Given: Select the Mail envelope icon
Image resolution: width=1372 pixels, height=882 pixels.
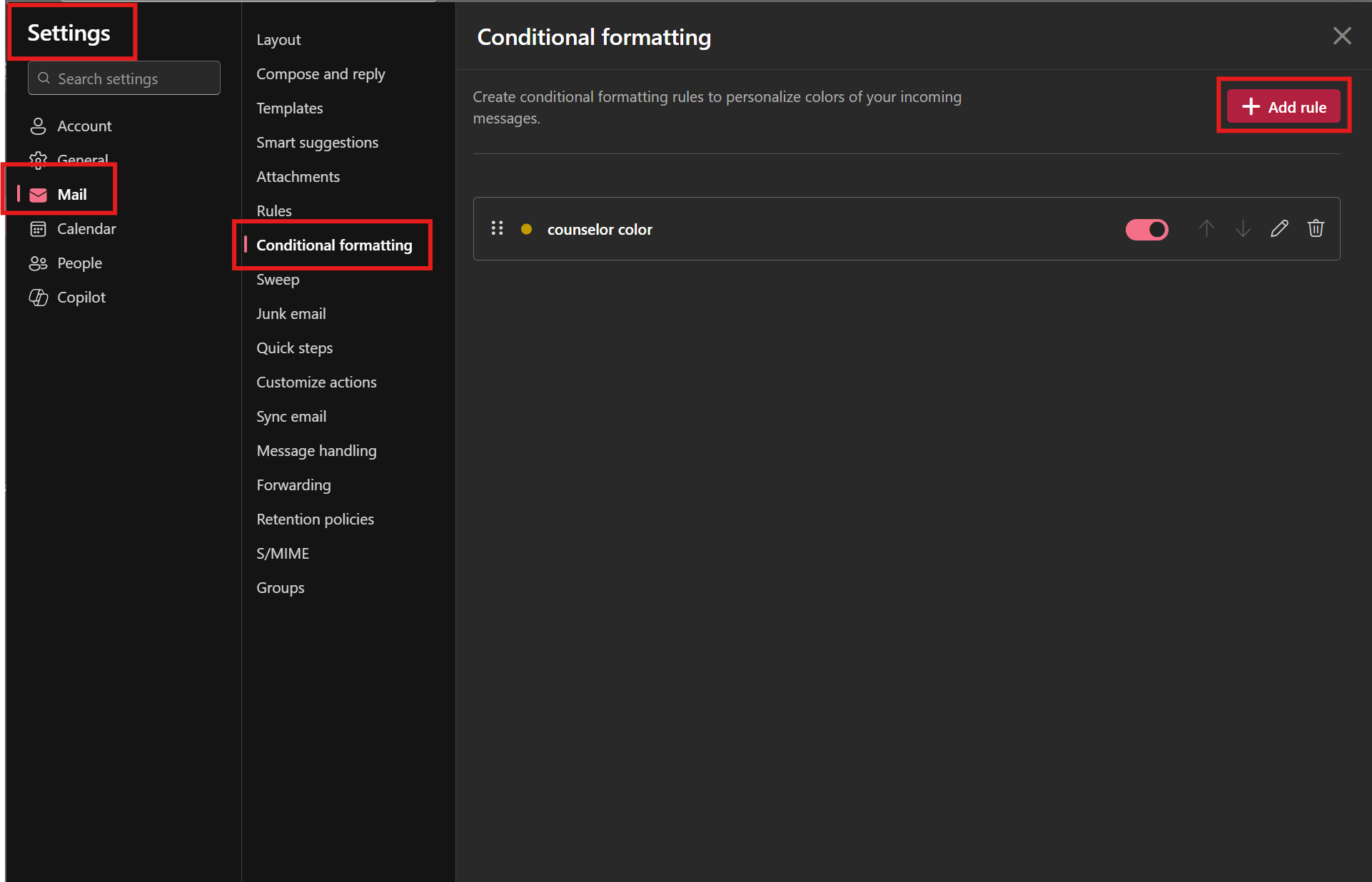Looking at the screenshot, I should pyautogui.click(x=38, y=194).
